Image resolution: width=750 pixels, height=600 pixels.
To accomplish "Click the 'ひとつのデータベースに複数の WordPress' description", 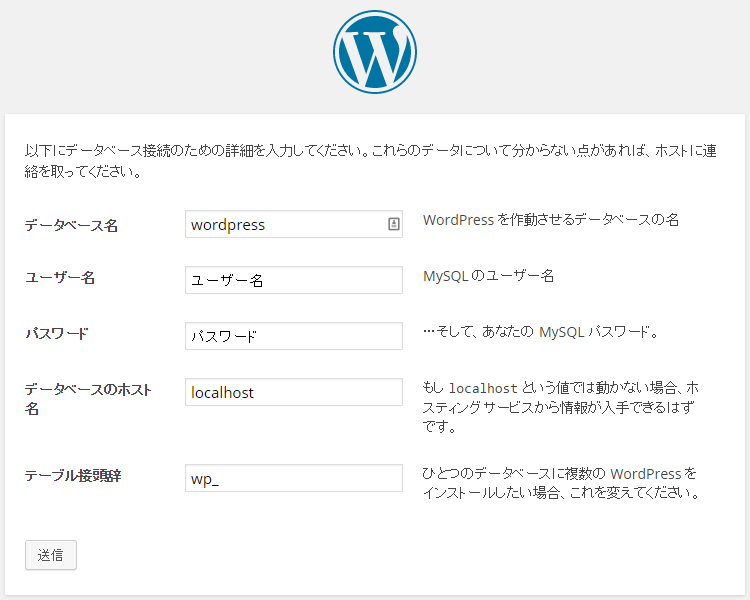I will pos(561,483).
